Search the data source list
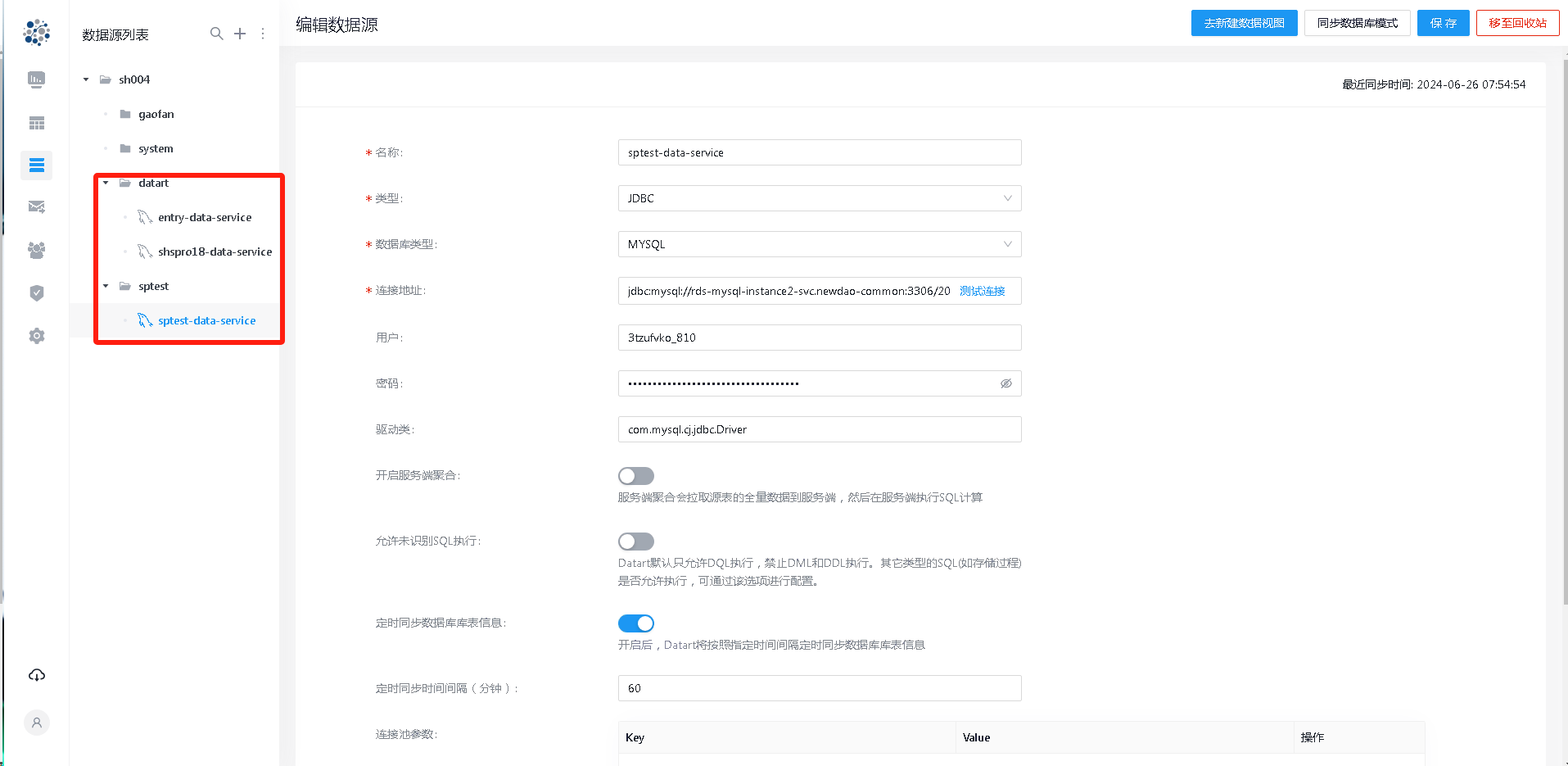This screenshot has height=766, width=1568. coord(216,34)
